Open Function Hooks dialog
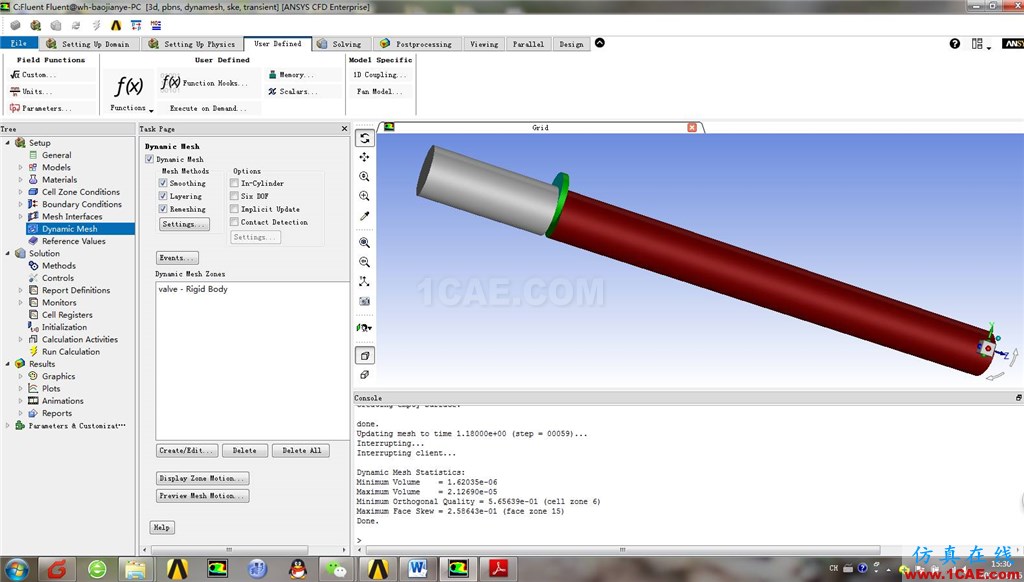 [x=204, y=83]
